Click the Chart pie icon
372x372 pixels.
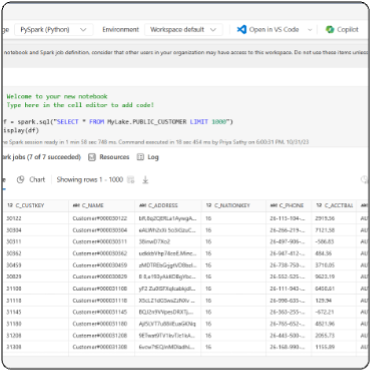[x=21, y=180]
